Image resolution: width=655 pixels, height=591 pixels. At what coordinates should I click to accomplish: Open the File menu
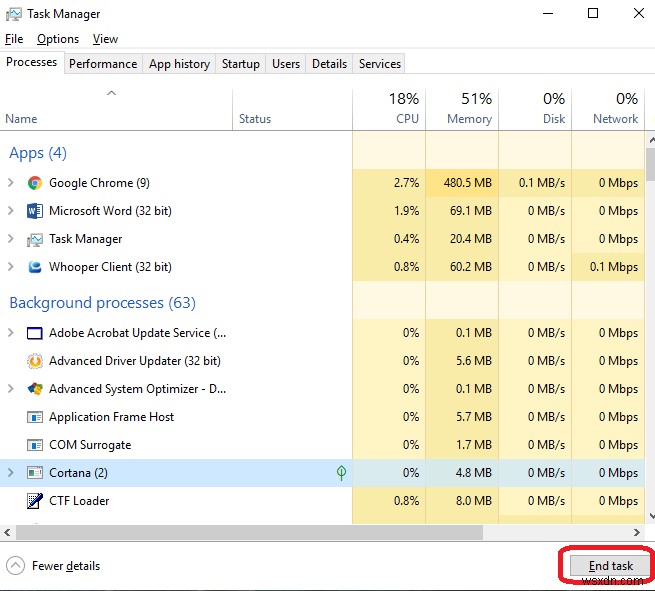(14, 39)
